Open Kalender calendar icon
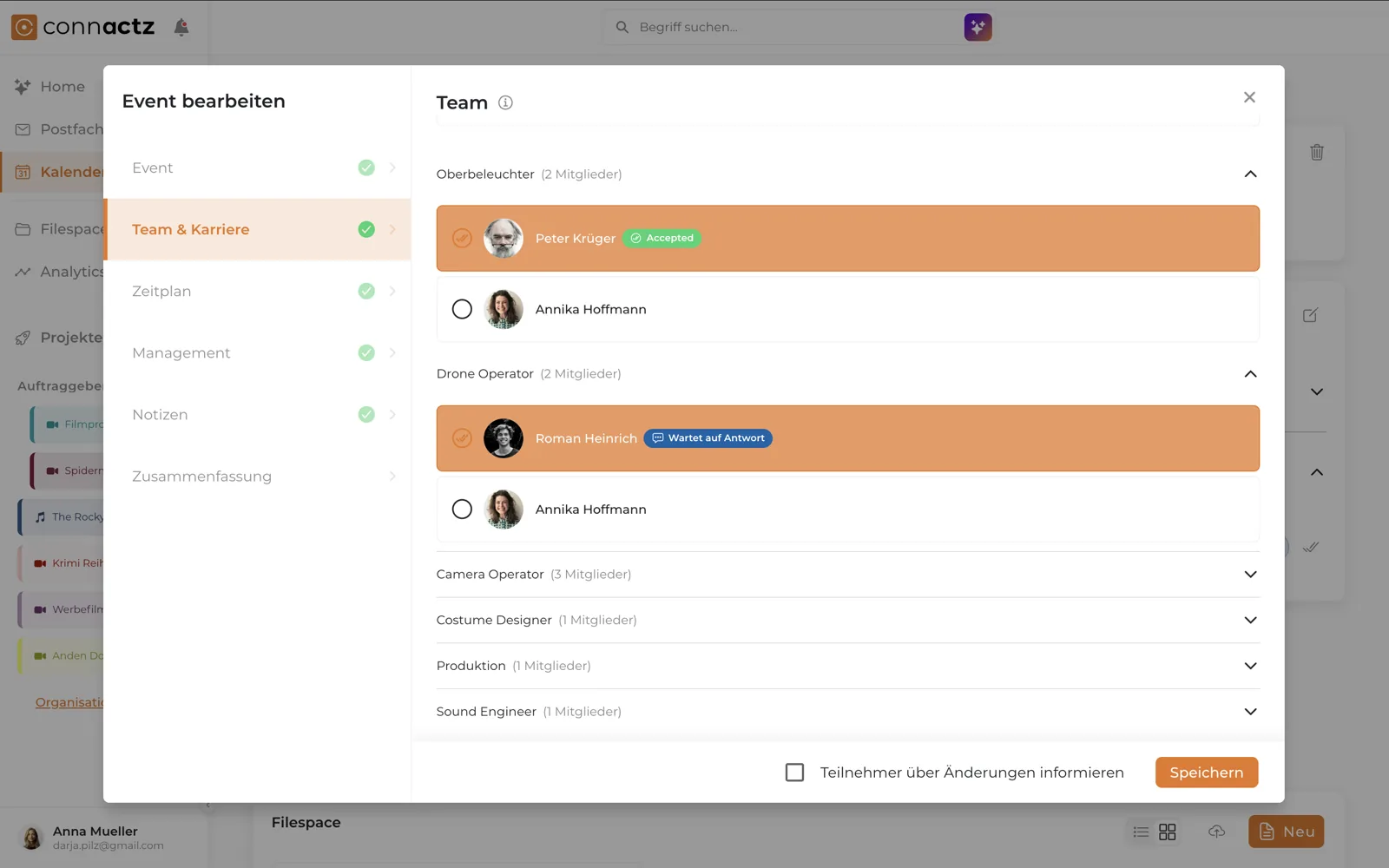1389x868 pixels. (23, 172)
